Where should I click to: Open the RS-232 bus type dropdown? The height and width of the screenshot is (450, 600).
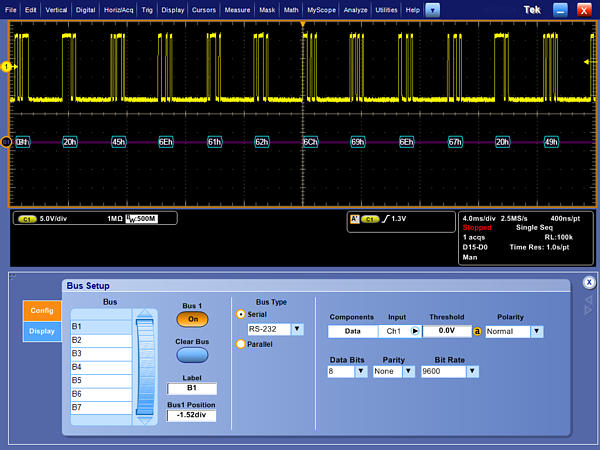coord(297,329)
